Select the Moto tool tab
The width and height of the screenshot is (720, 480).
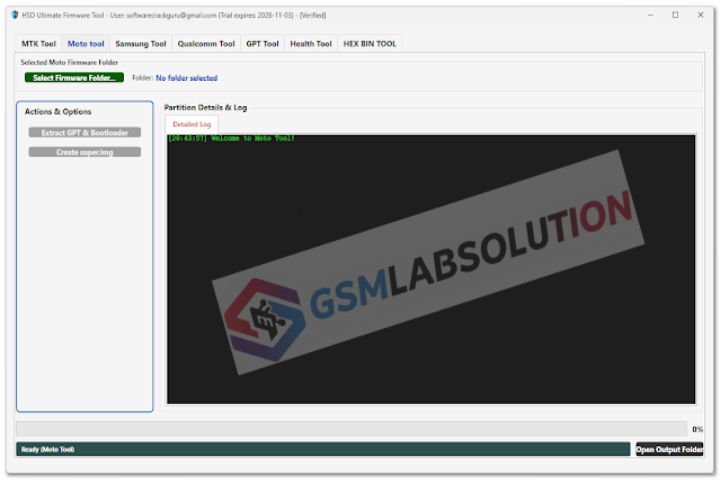pyautogui.click(x=85, y=44)
